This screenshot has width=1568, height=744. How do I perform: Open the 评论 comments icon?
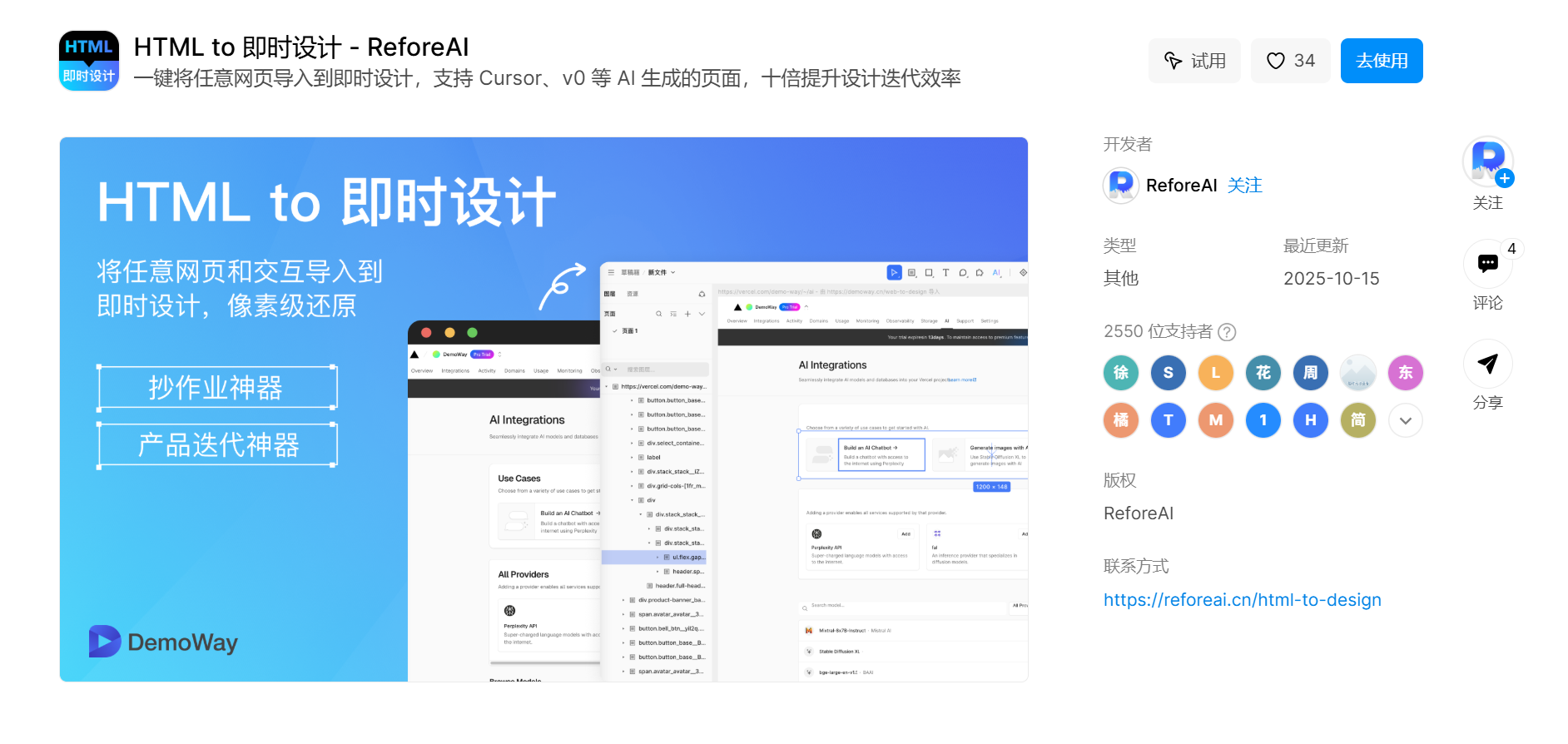[1487, 264]
